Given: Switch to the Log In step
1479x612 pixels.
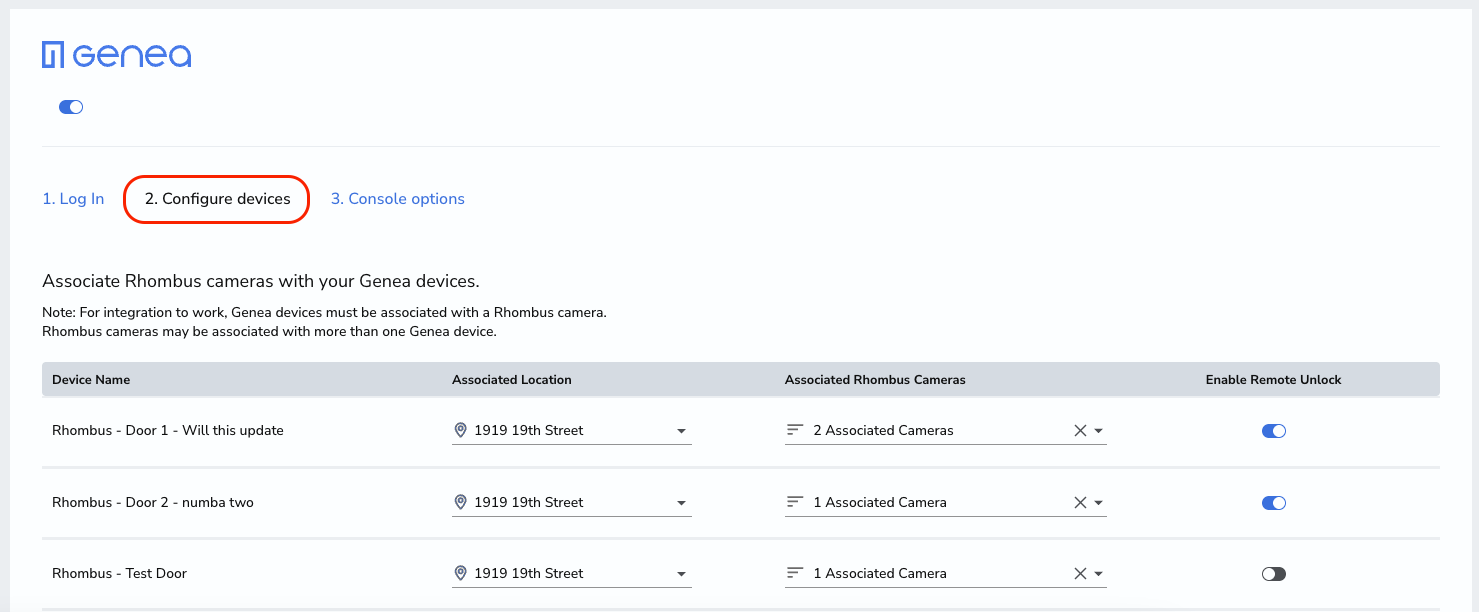Looking at the screenshot, I should tap(73, 198).
